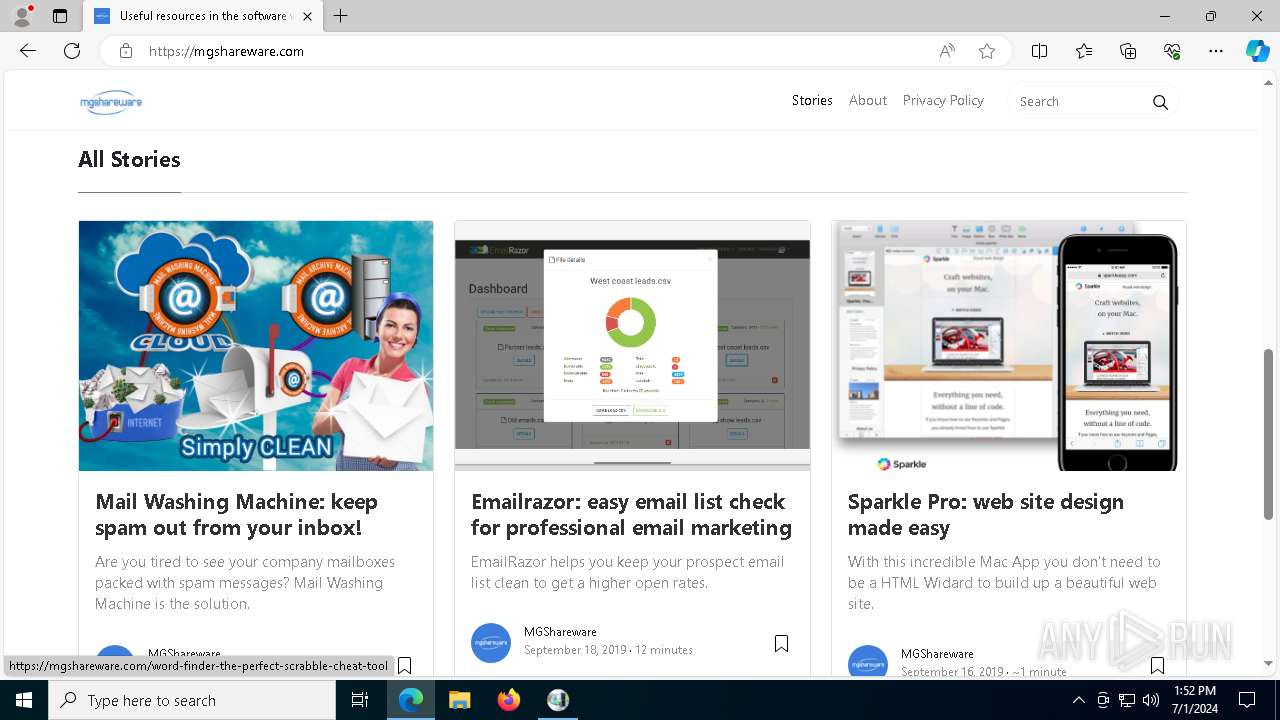Open the volume control icon

pos(1151,700)
